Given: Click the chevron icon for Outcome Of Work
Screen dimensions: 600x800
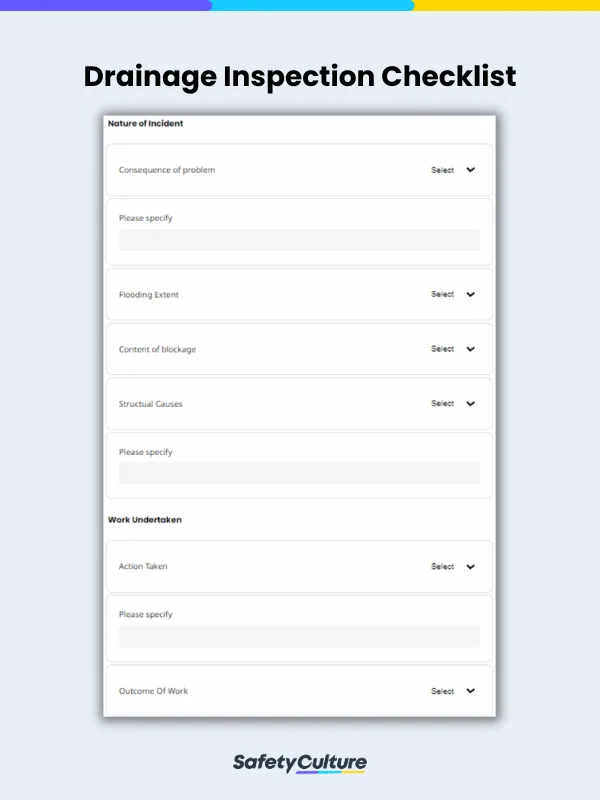Looking at the screenshot, I should pos(470,691).
